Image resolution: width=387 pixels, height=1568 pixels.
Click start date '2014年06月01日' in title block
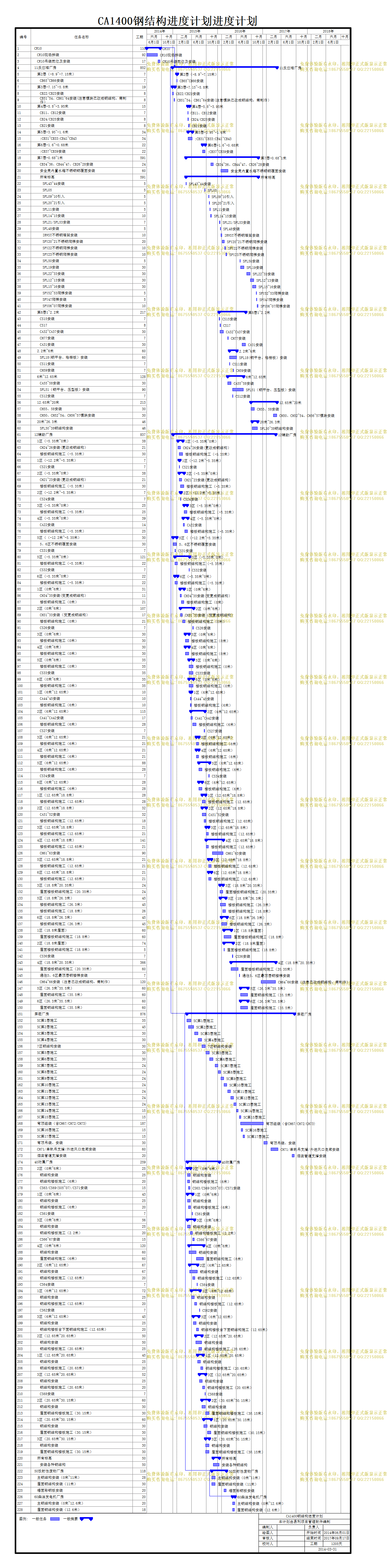pos(336,1533)
